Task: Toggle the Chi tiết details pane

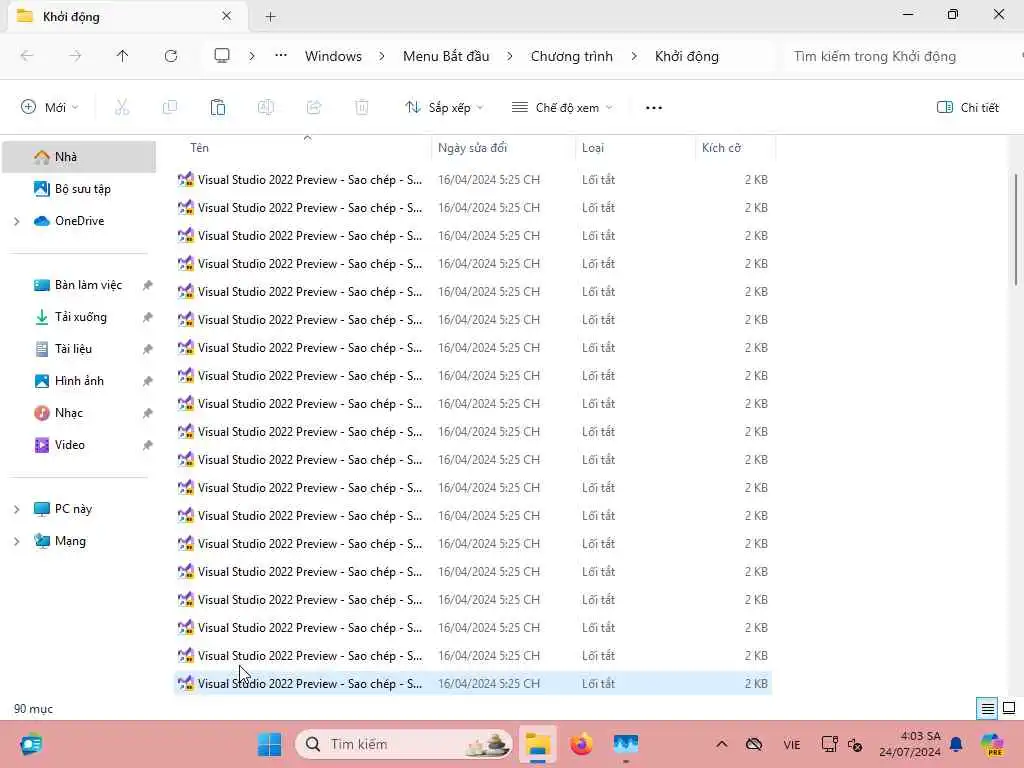Action: point(968,107)
